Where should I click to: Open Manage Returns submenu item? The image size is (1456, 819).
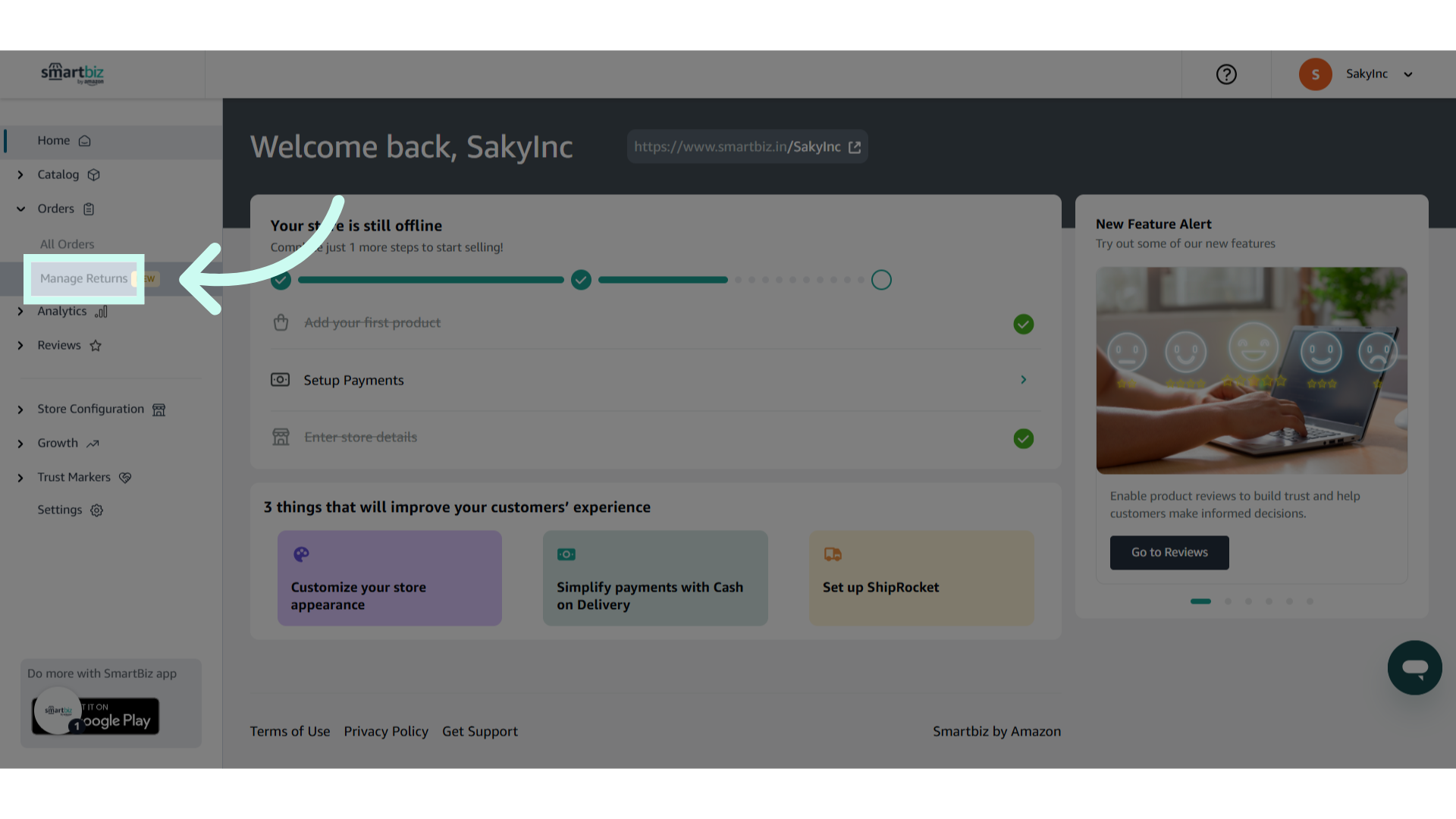point(83,278)
